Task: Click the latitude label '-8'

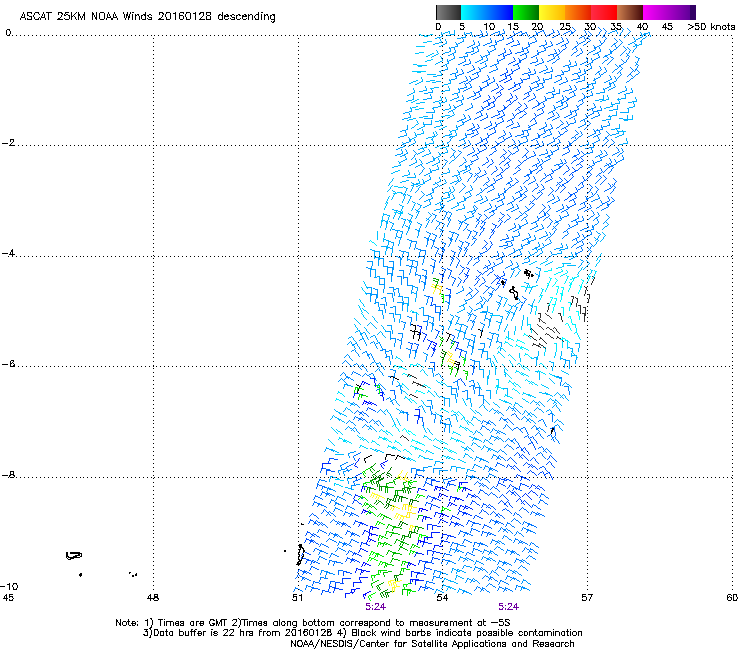Action: pos(8,475)
